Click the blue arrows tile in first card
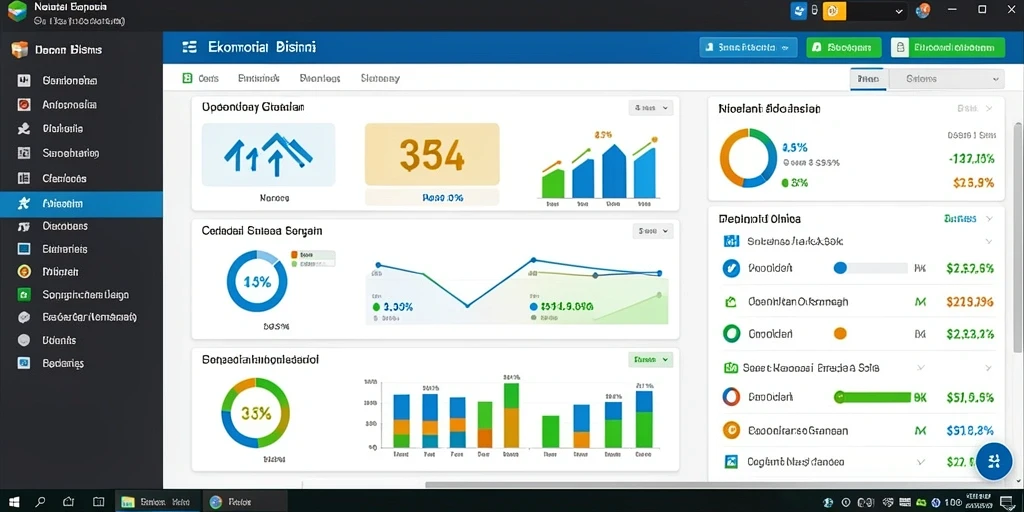 coord(268,155)
